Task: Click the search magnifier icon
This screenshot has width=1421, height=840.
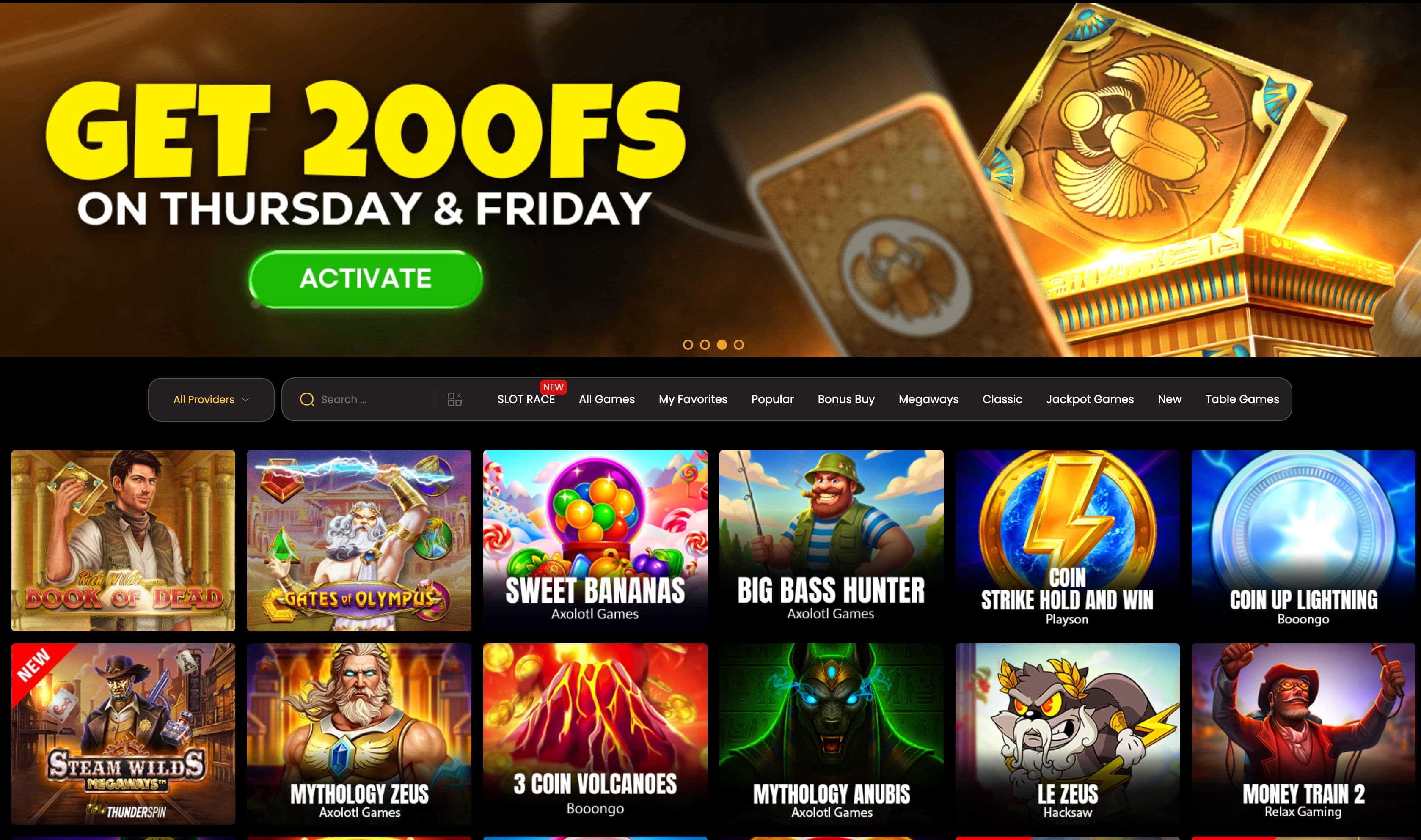Action: click(x=307, y=400)
